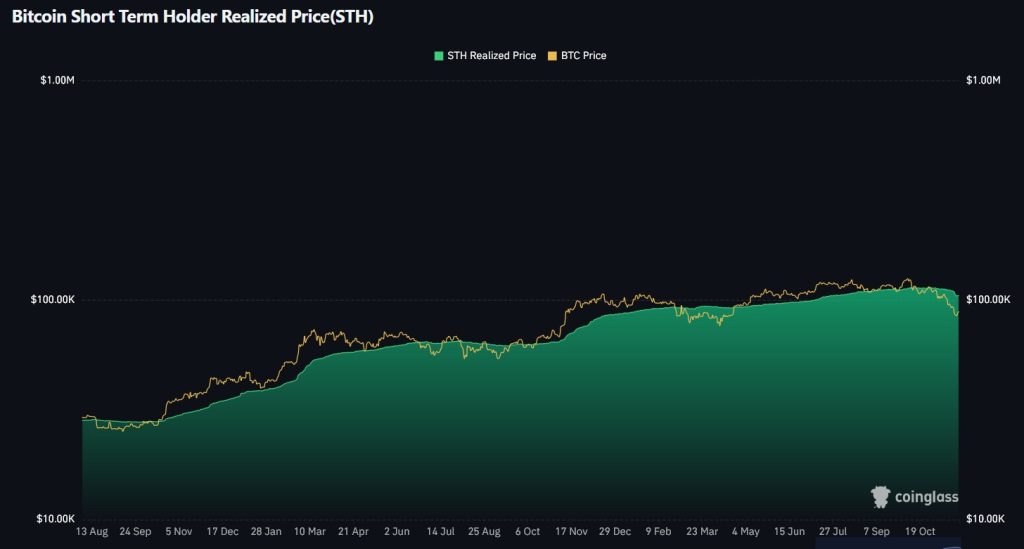1024x549 pixels.
Task: Select the 5 Nov date label
Action: coord(180,532)
